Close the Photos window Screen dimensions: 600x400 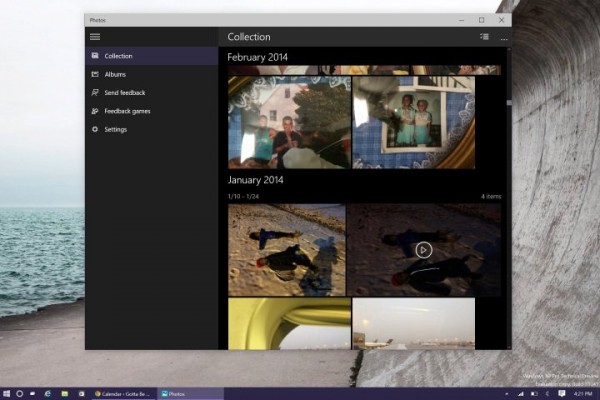point(501,20)
